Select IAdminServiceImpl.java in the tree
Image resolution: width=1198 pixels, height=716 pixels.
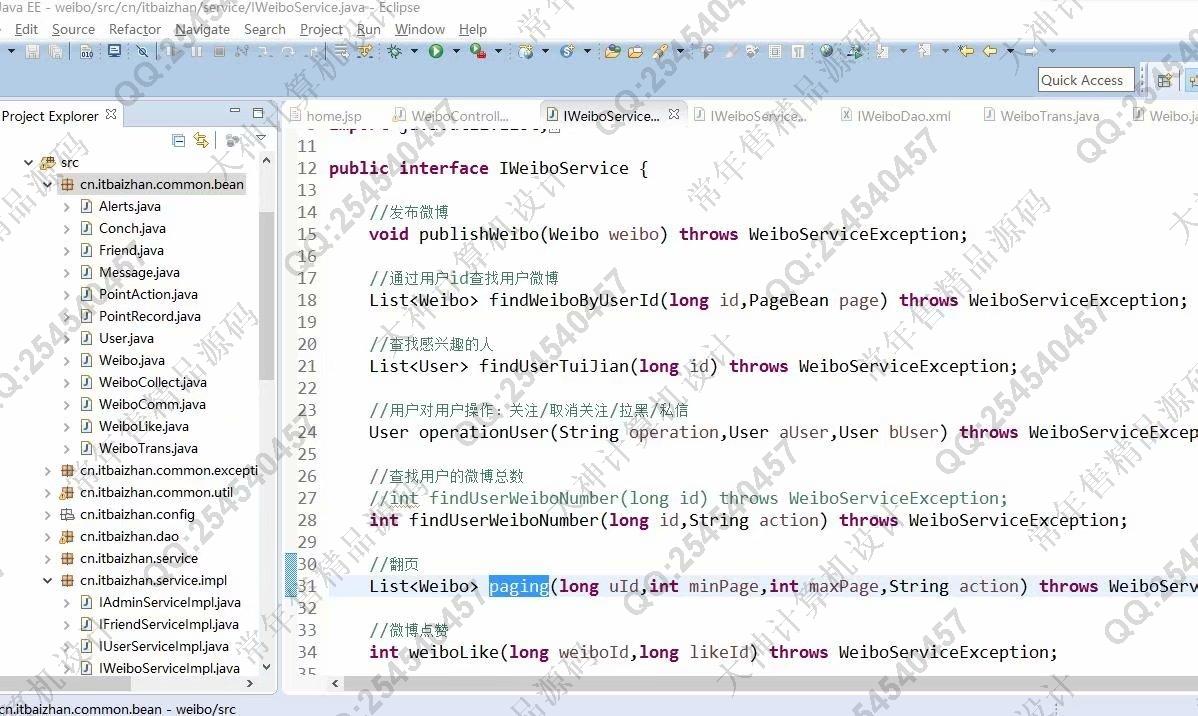coord(170,602)
